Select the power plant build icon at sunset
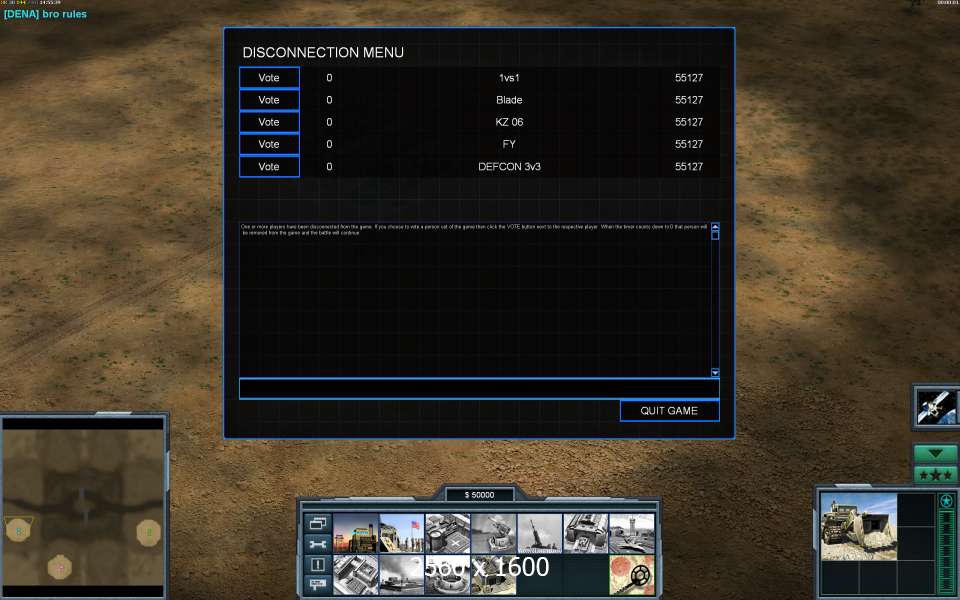Viewport: 960px width, 600px height. [x=356, y=533]
